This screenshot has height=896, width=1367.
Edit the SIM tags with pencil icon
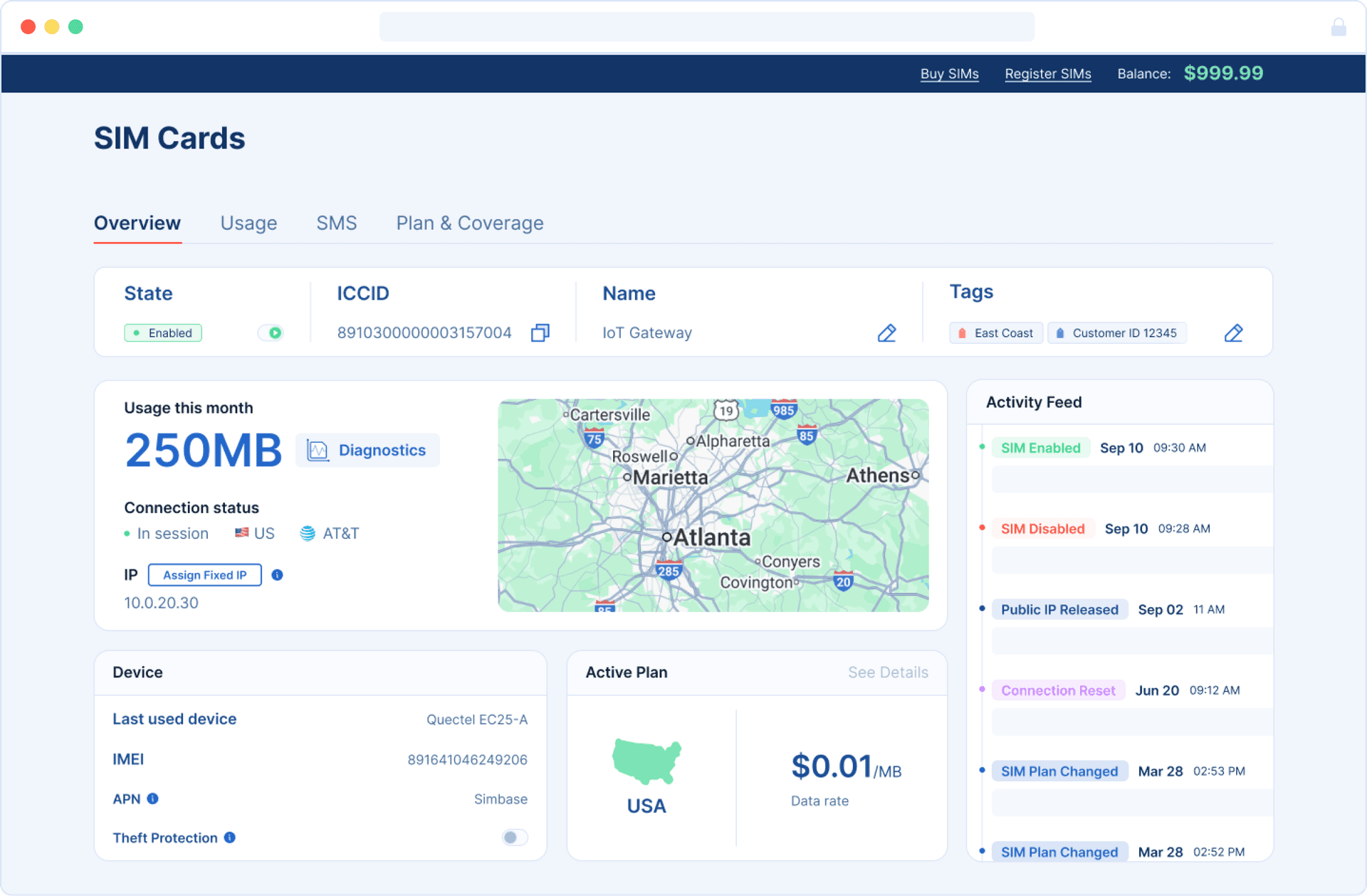(x=1234, y=332)
